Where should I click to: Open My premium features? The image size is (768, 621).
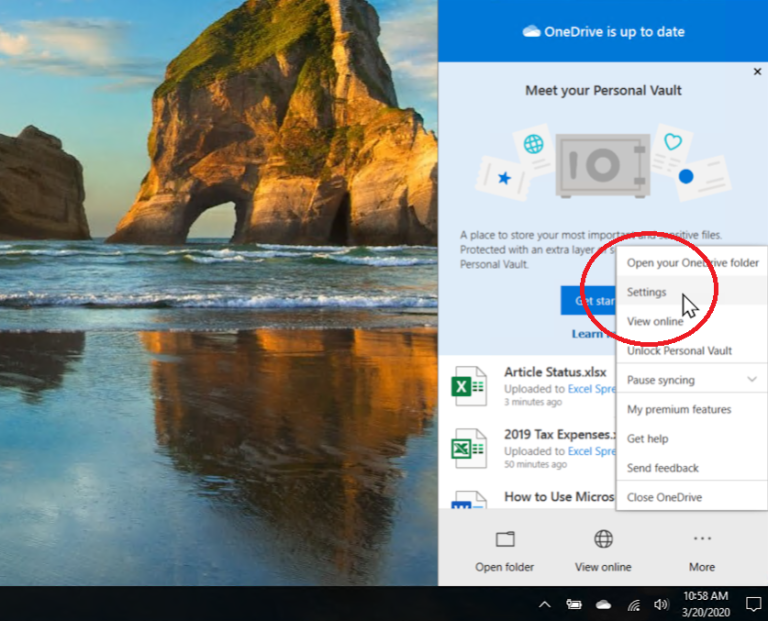click(x=692, y=409)
